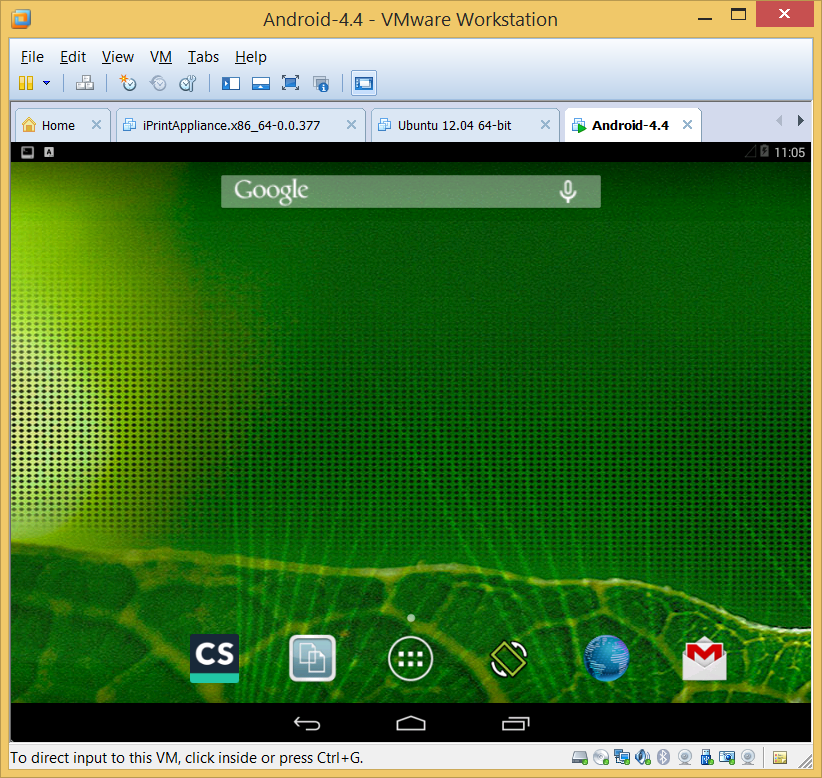The height and width of the screenshot is (778, 822).
Task: Suspend the VM with the pause icon
Action: (26, 83)
